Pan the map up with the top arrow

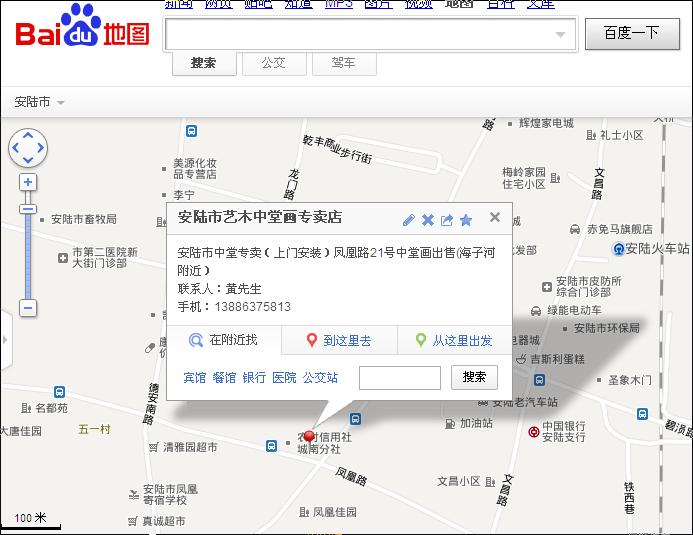(x=28, y=135)
